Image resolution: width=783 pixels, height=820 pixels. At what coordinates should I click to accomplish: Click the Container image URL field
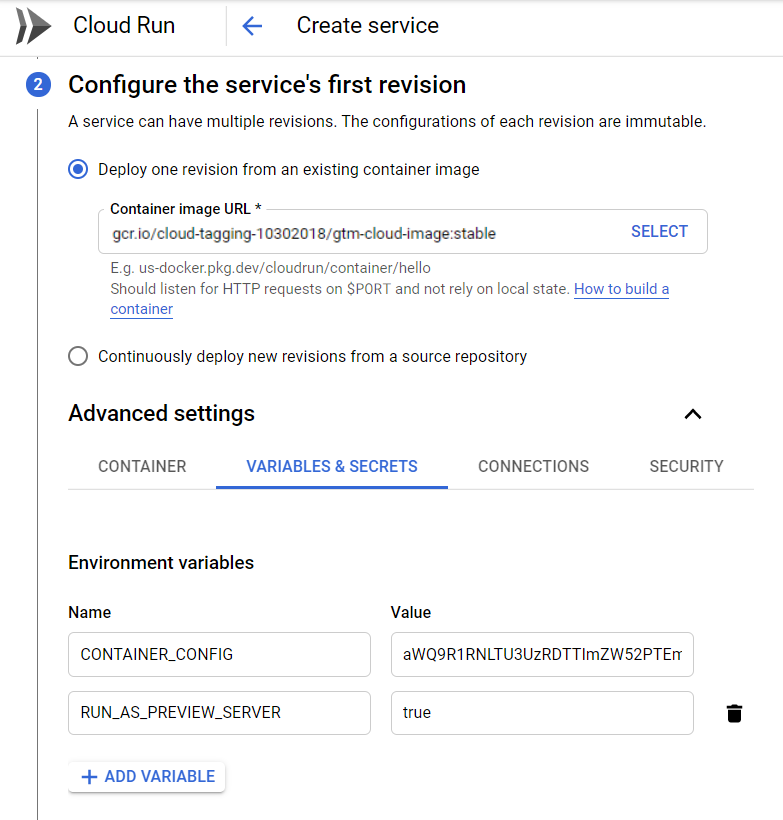coord(360,234)
